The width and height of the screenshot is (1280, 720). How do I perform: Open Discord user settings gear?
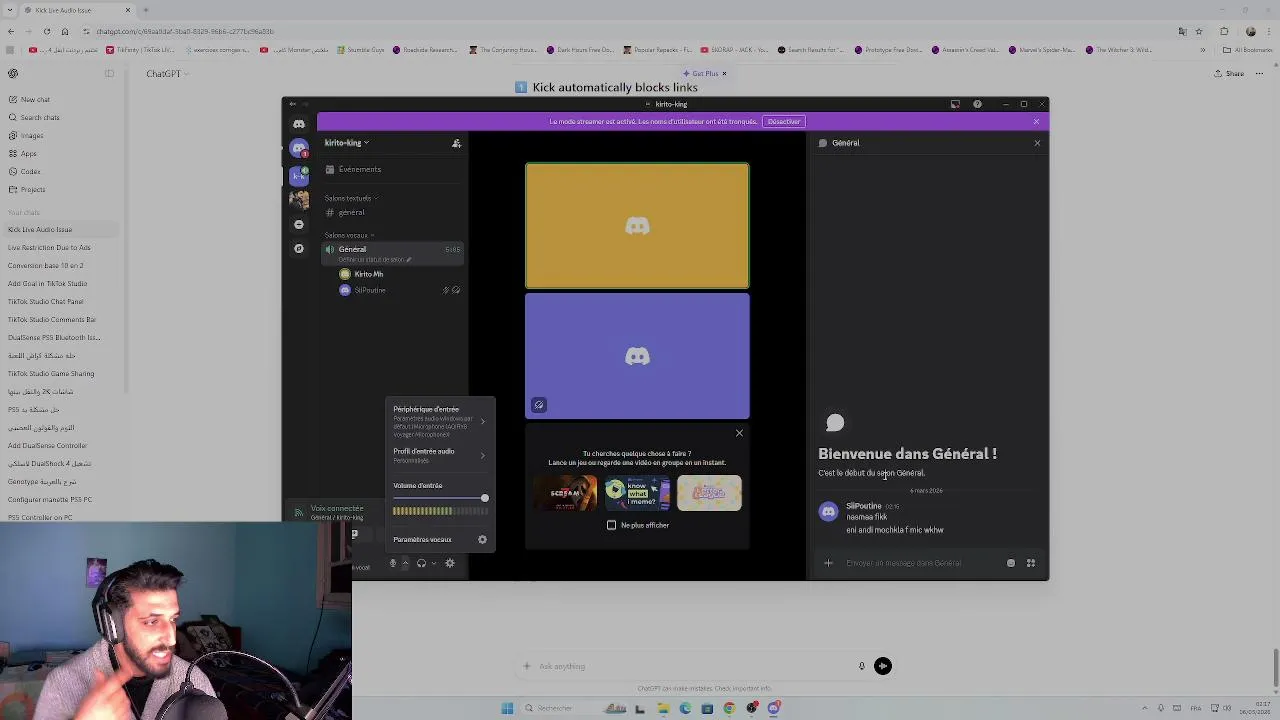click(450, 564)
